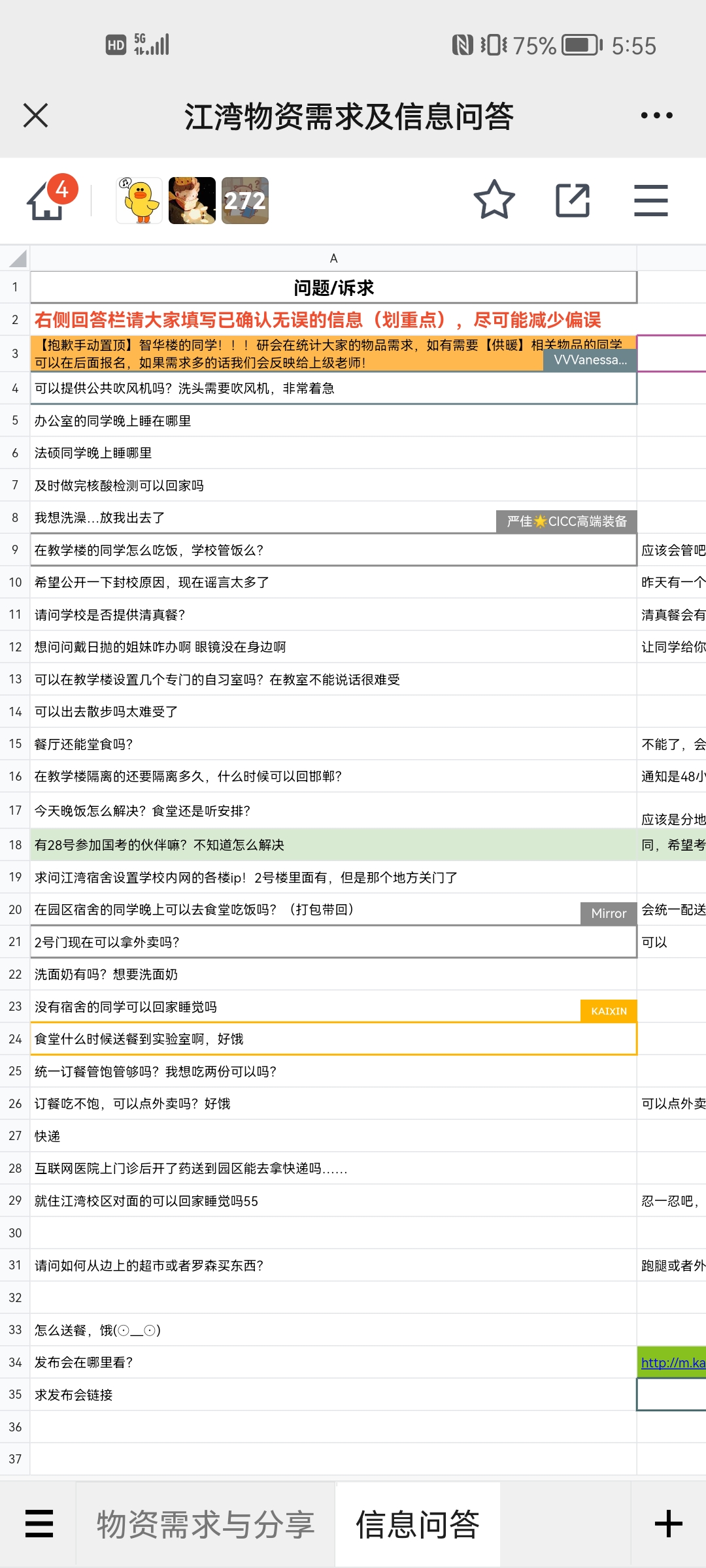
Task: Tap the yellow duck collaborator avatar
Action: point(139,201)
